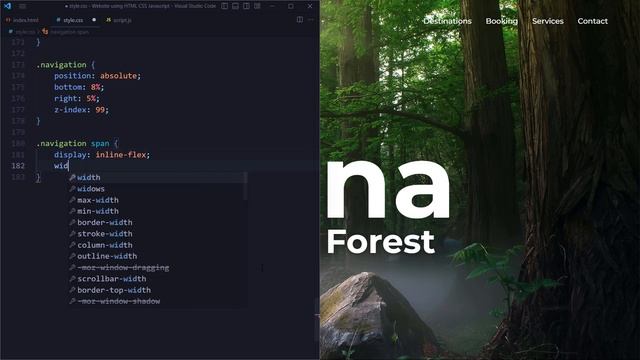Click line number 182 in gutter
640x360 pixels.
coord(18,166)
